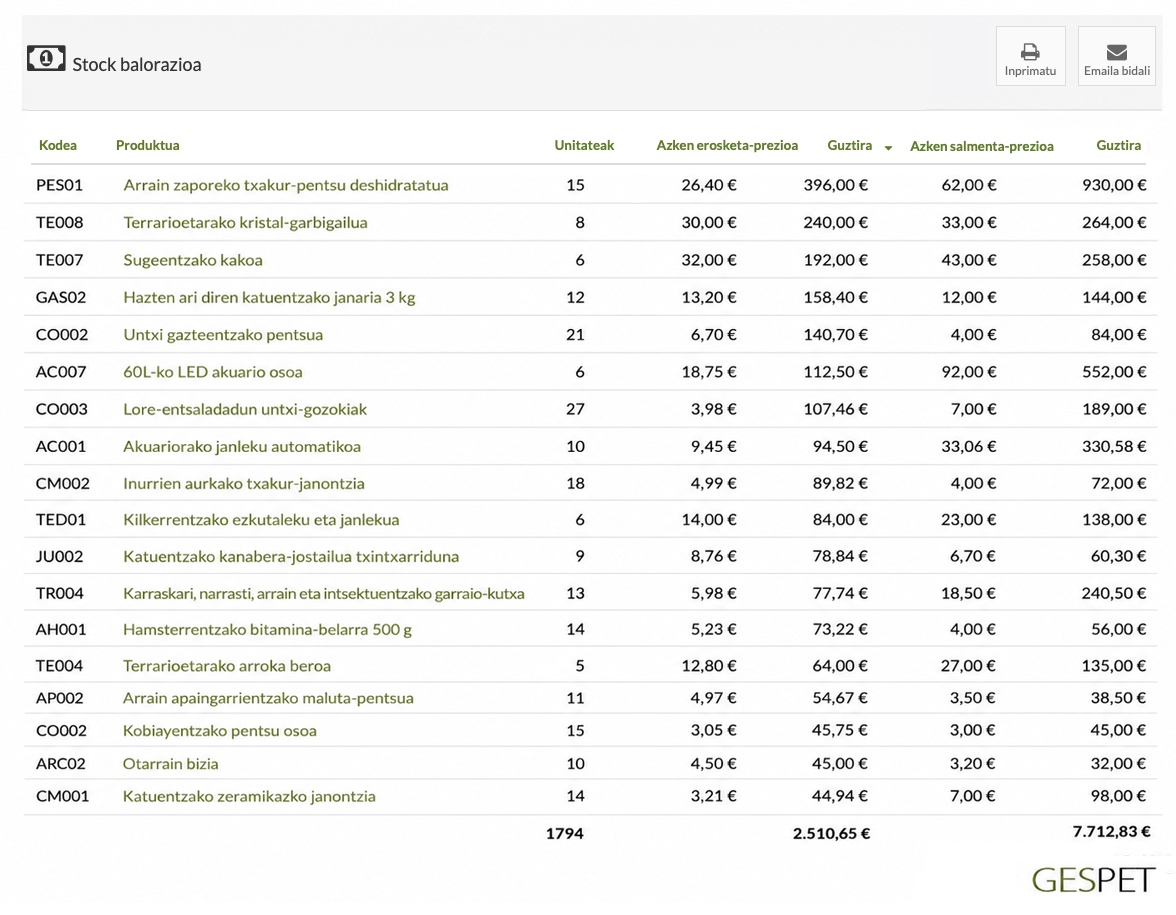
Task: Select code CM001 cell
Action: pyautogui.click(x=62, y=796)
